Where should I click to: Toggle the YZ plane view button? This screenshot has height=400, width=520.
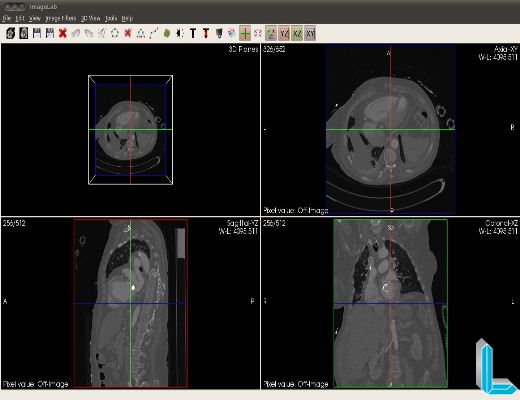pos(284,33)
